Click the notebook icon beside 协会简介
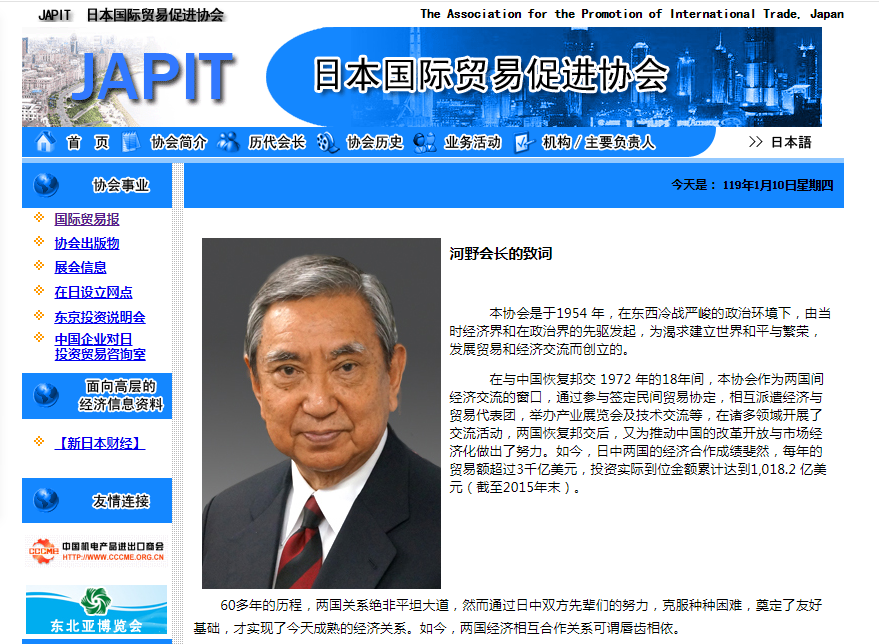Screen dimensions: 879x644 tap(131, 142)
